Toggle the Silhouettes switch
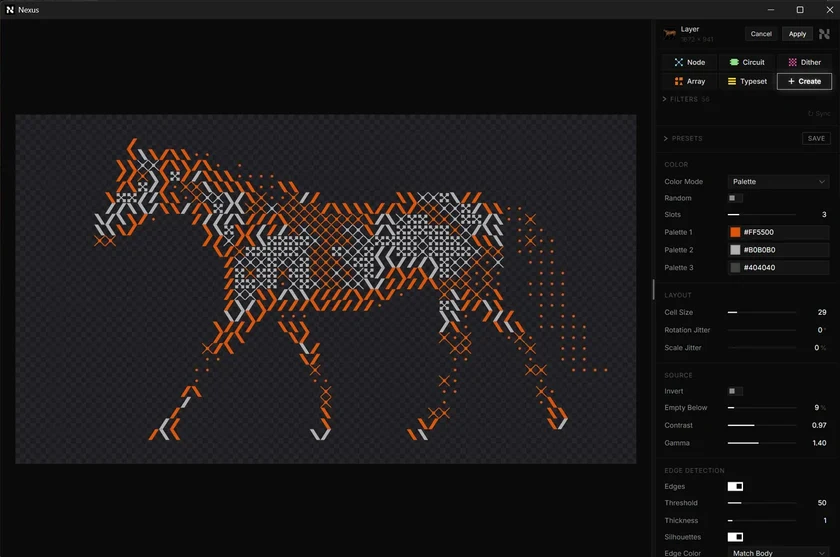This screenshot has width=840, height=557. [735, 537]
